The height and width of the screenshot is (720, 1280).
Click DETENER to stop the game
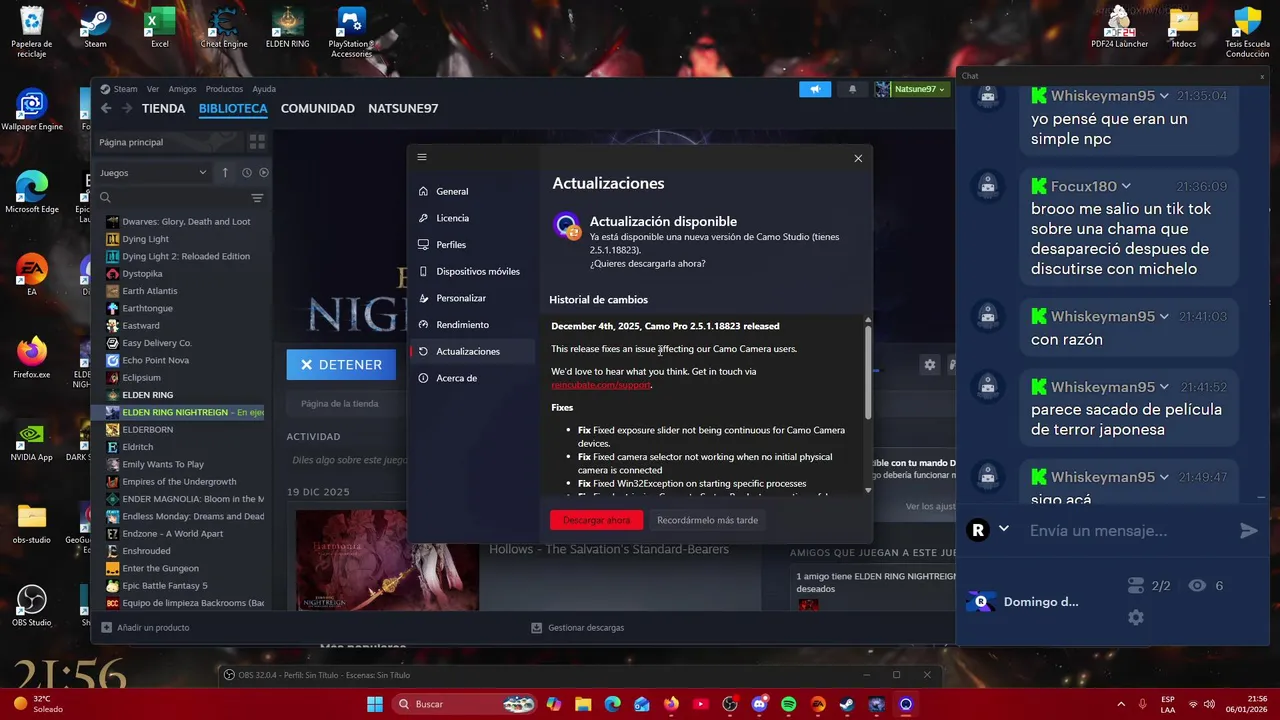click(341, 365)
